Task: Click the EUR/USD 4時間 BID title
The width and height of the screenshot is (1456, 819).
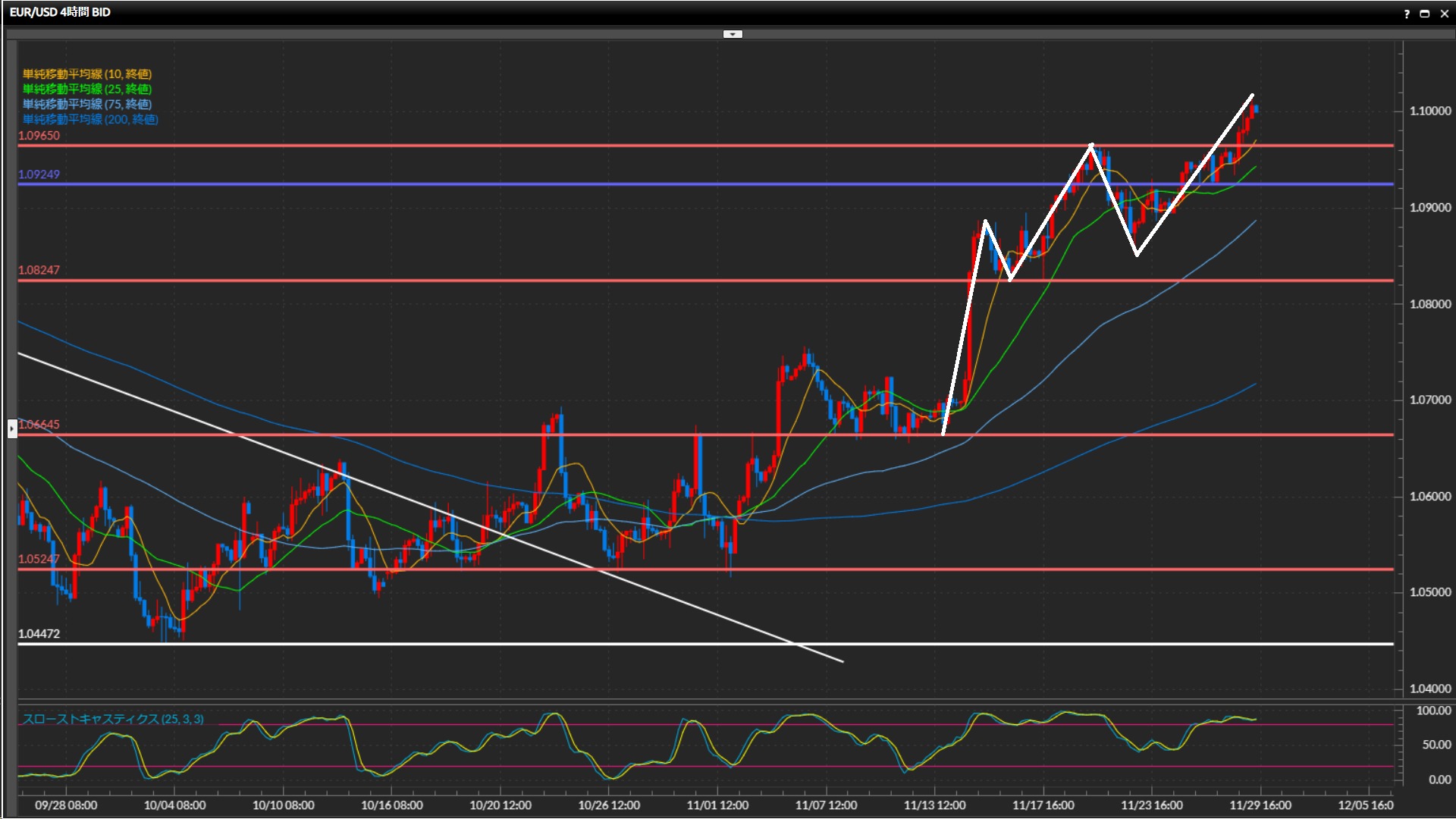Action: click(60, 12)
